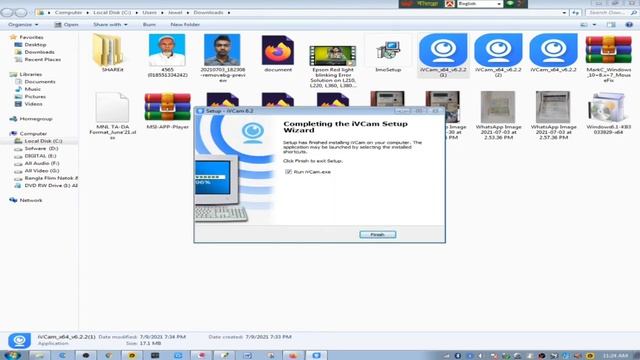This screenshot has width=640, height=360.
Task: Click Finish in iVCam Setup wizard
Action: pos(378,235)
